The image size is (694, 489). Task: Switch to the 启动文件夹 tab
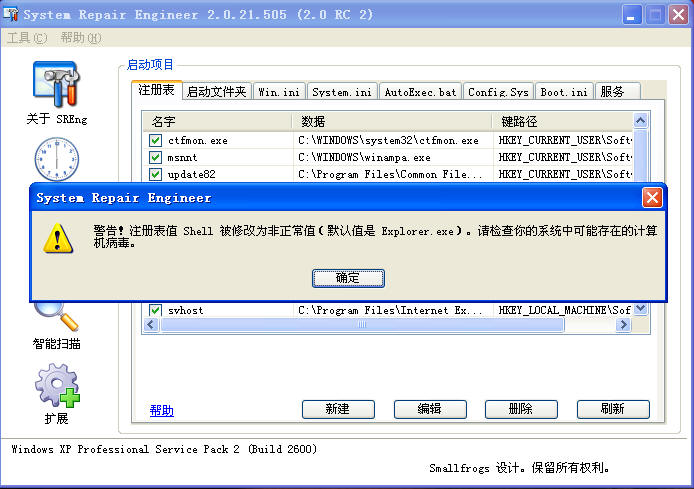tap(216, 92)
